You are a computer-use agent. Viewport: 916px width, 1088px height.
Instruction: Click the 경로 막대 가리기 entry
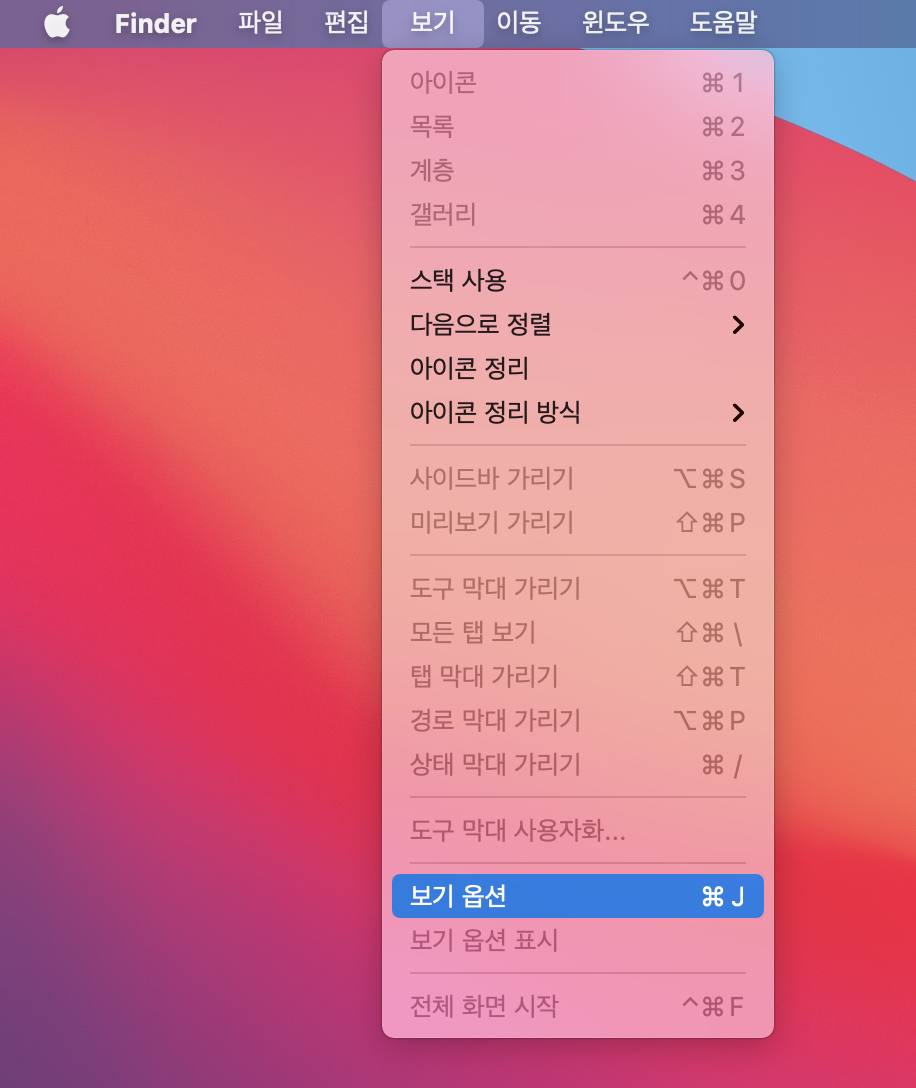pyautogui.click(x=577, y=720)
